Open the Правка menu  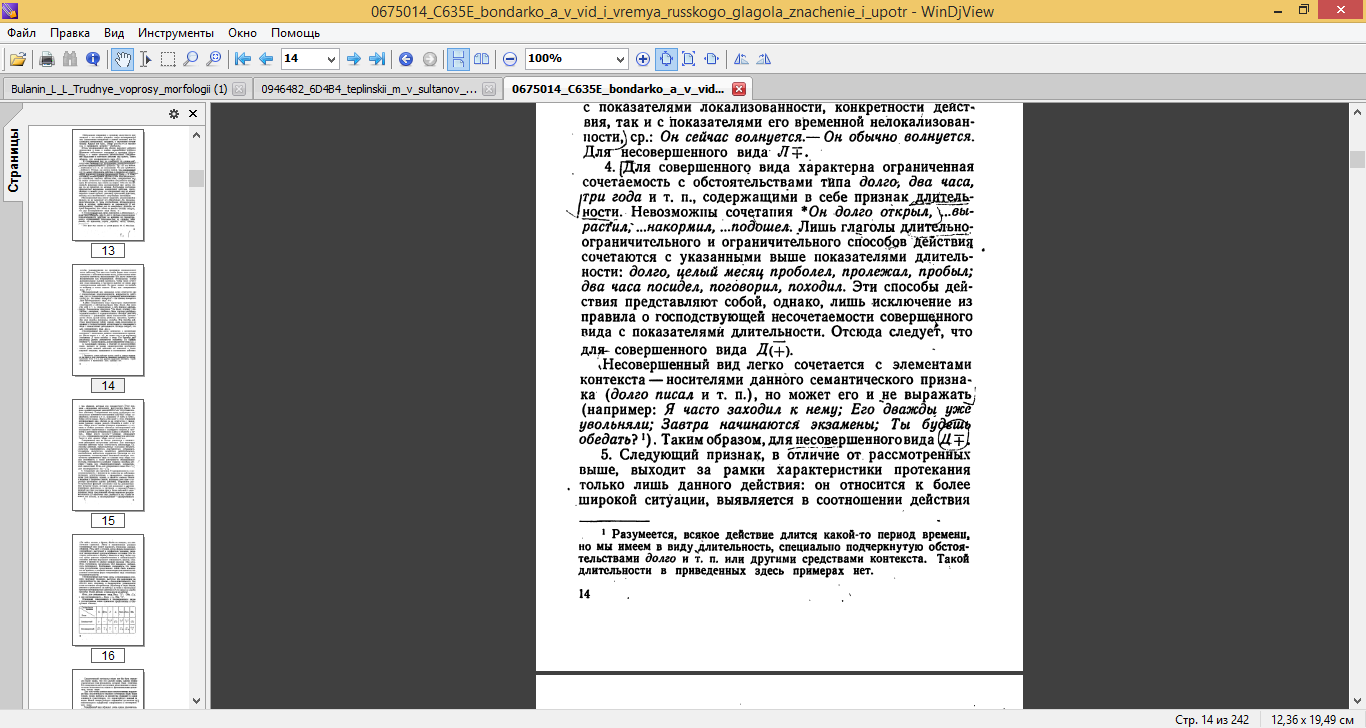coord(70,32)
